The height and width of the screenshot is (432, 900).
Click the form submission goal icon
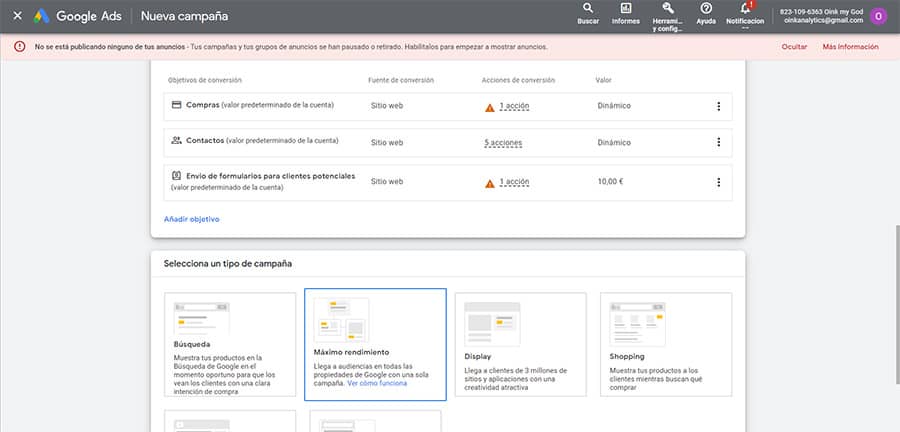tap(176, 176)
